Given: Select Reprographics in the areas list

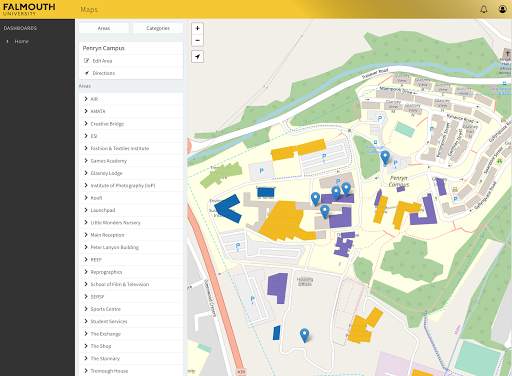Looking at the screenshot, I should click(131, 272).
